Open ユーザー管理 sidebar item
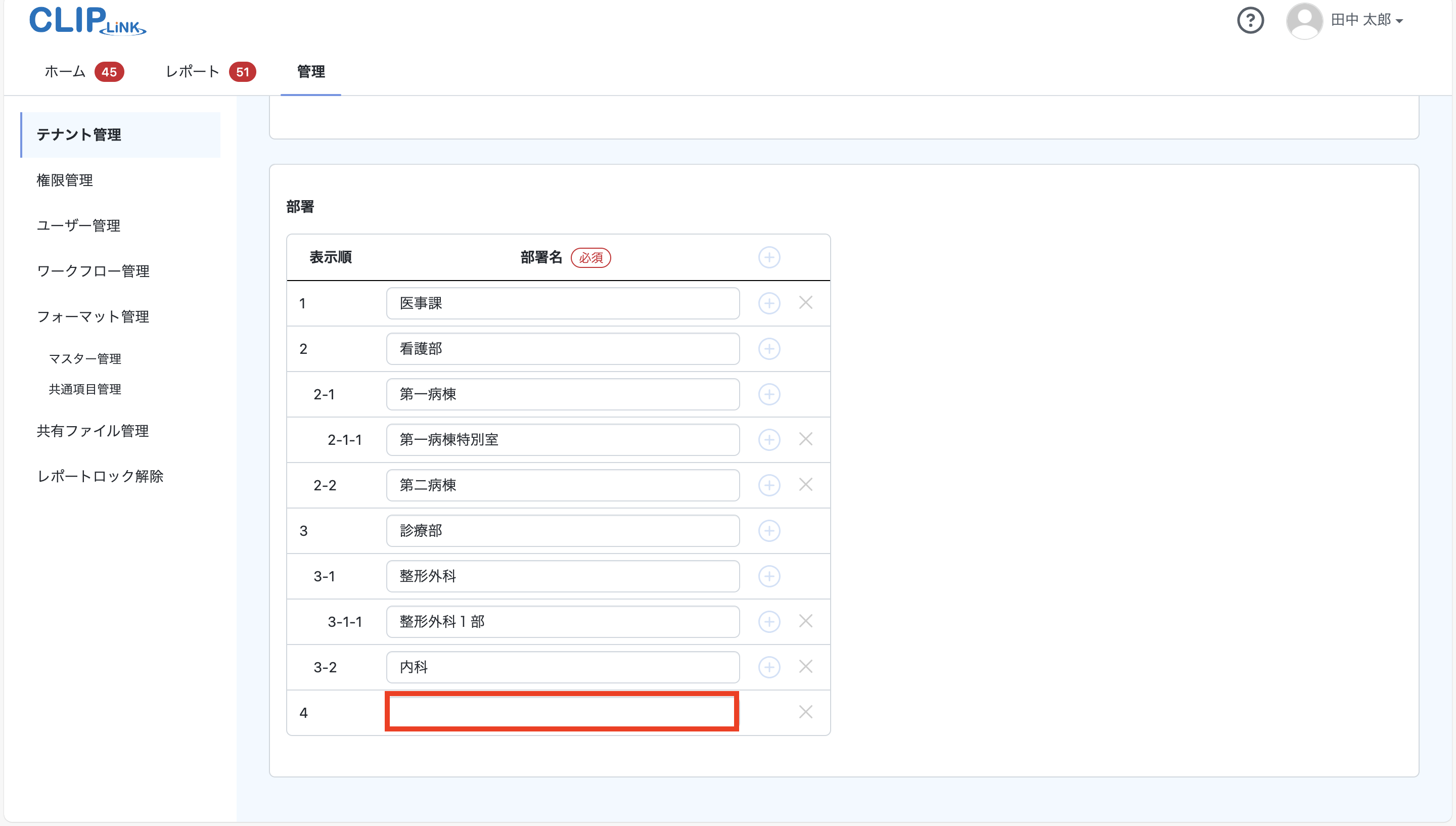Image resolution: width=1456 pixels, height=826 pixels. tap(78, 226)
